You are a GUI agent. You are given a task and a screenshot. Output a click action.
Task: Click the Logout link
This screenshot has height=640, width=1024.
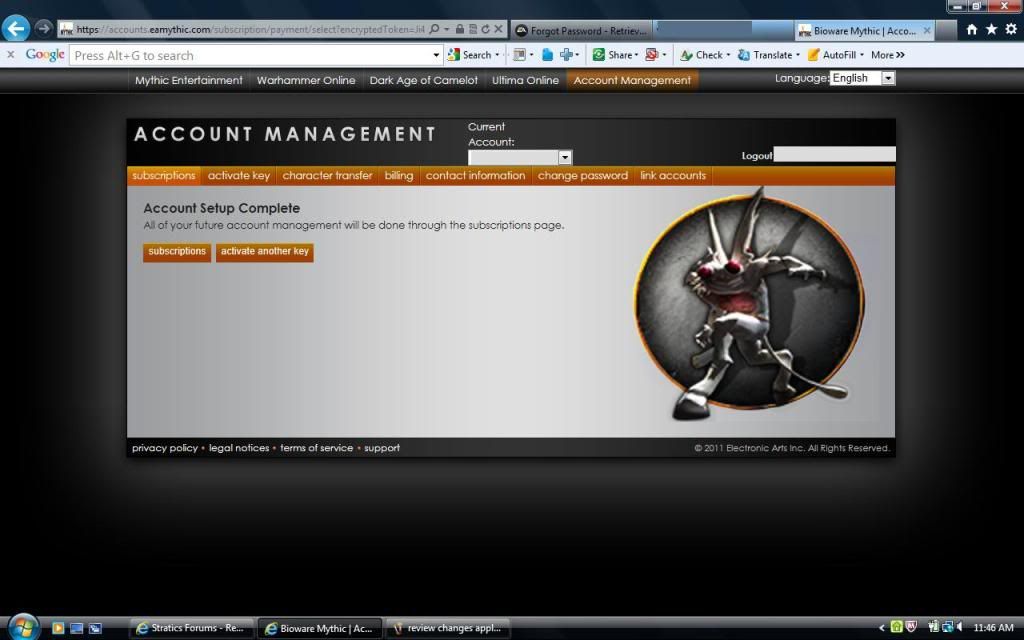coord(757,156)
